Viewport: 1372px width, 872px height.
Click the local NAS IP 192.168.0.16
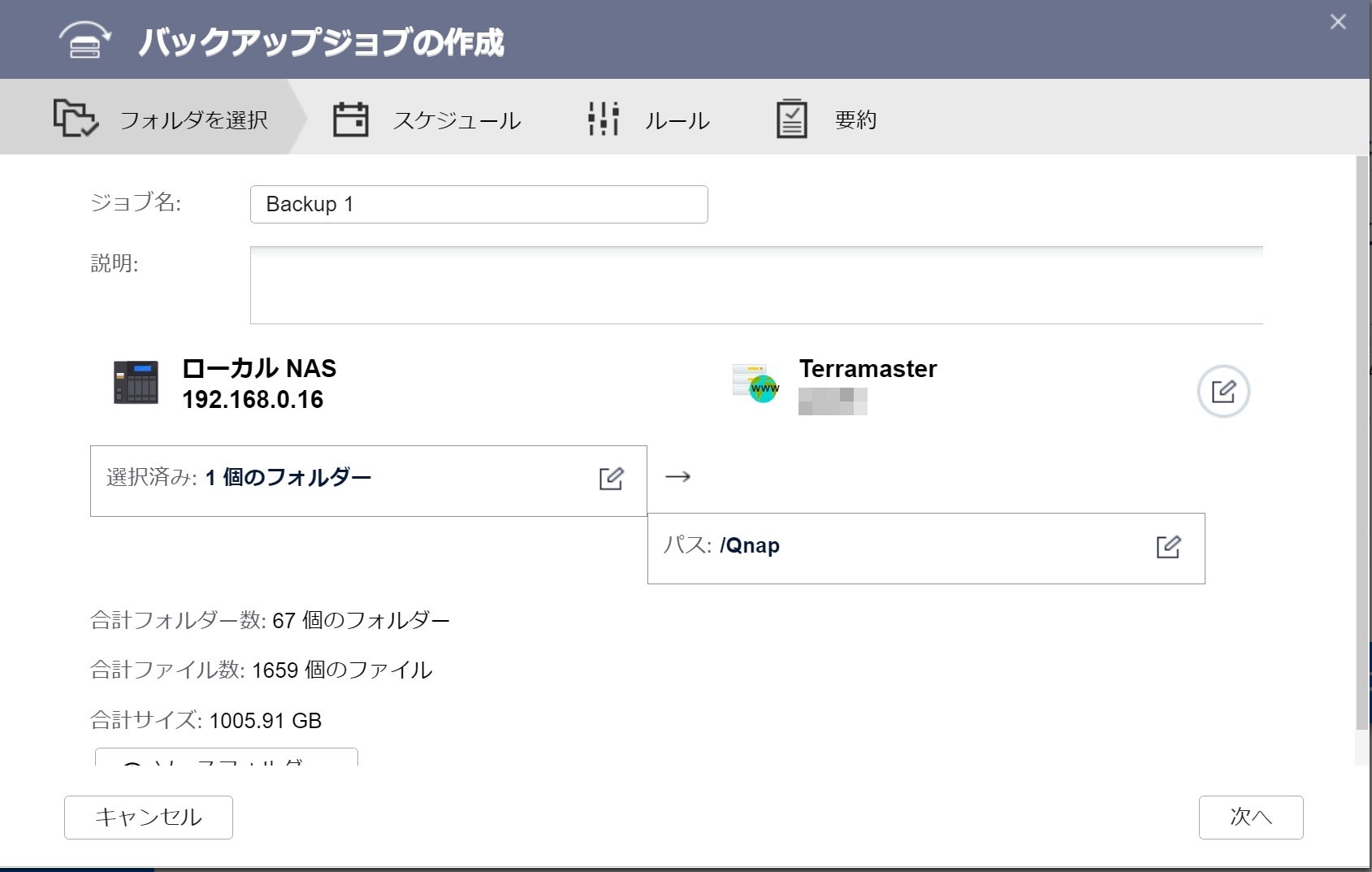(x=253, y=400)
